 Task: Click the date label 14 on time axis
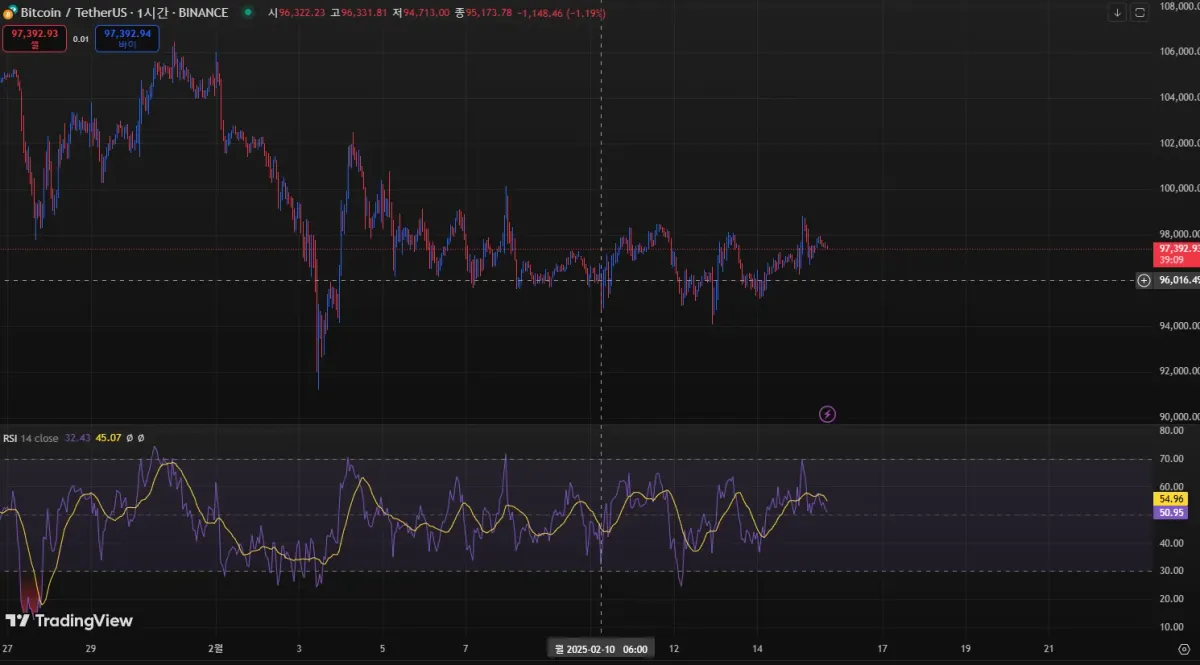click(x=757, y=648)
